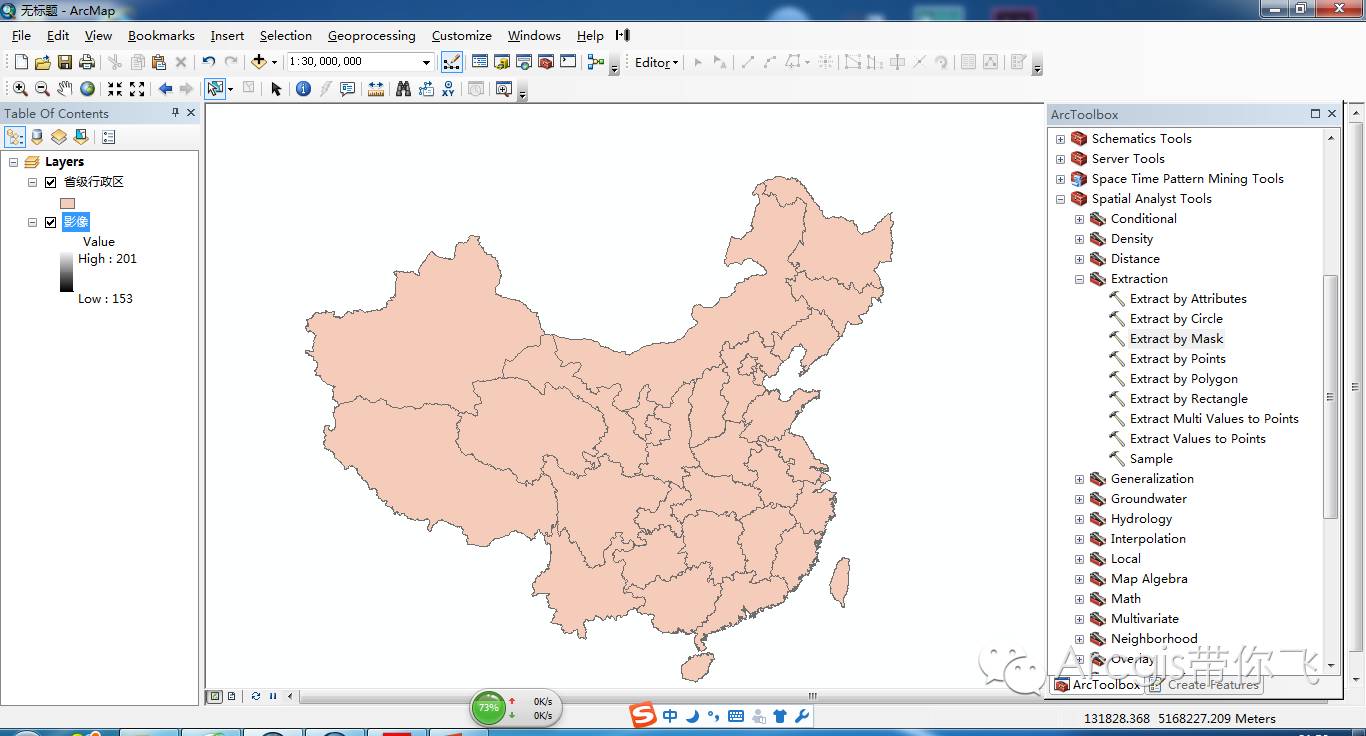Open the Catalog window icon
Screen dimensions: 1366x736
pyautogui.click(x=502, y=62)
